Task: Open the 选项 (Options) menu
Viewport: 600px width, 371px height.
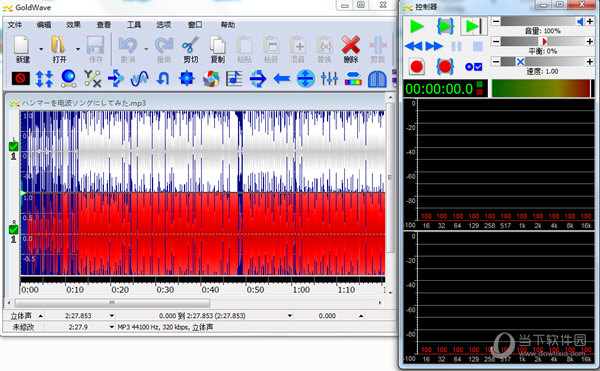Action: point(163,25)
